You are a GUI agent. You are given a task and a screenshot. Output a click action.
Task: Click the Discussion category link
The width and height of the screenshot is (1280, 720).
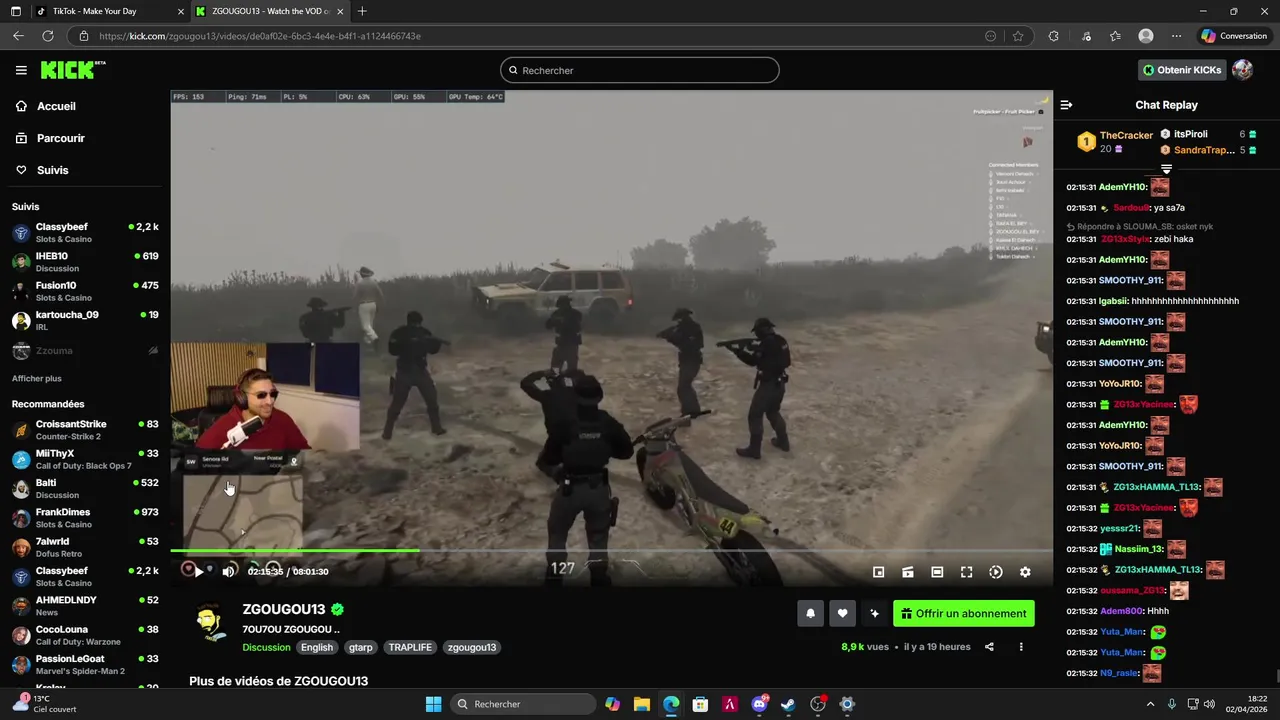click(x=266, y=647)
